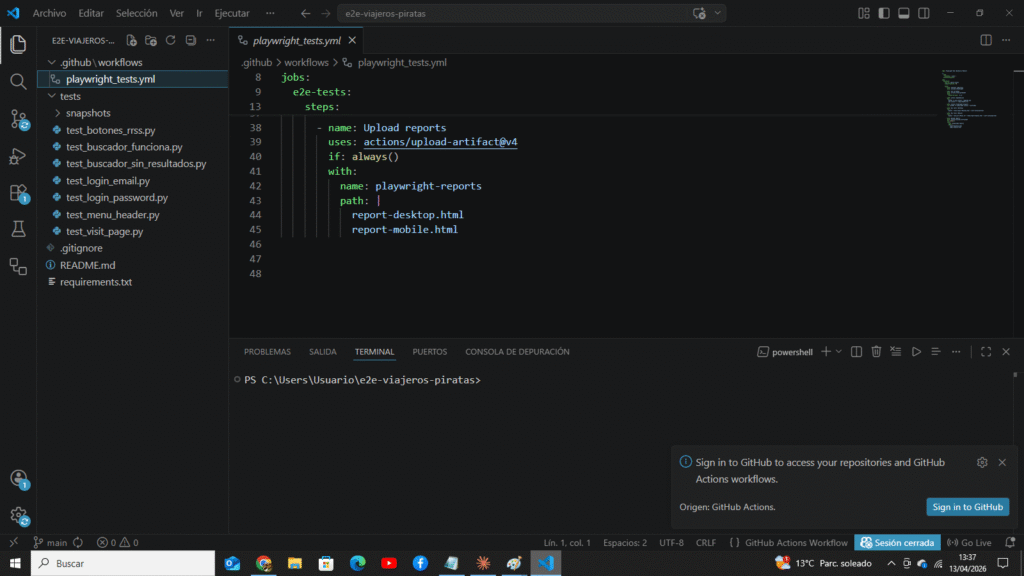Open the Explorer view in activity bar
Viewport: 1024px width, 576px height.
[18, 44]
